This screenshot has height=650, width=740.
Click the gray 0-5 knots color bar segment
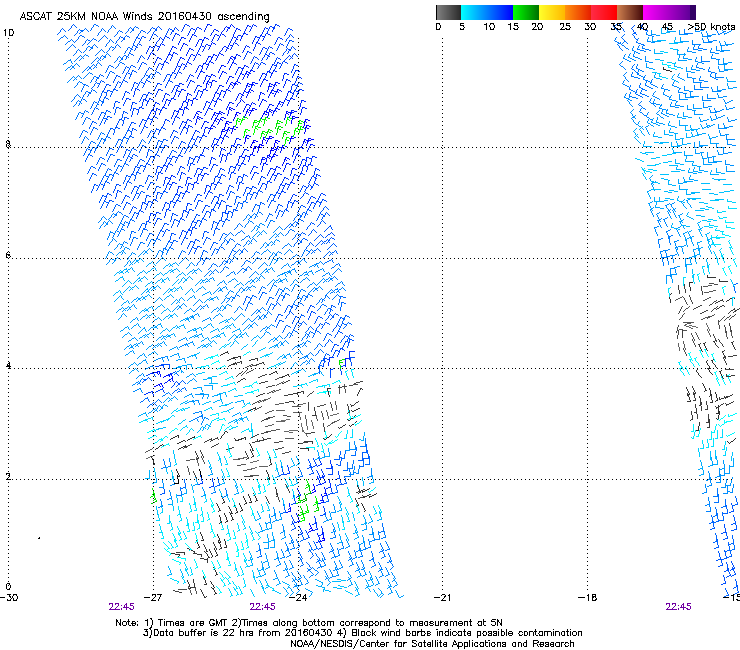coord(448,12)
